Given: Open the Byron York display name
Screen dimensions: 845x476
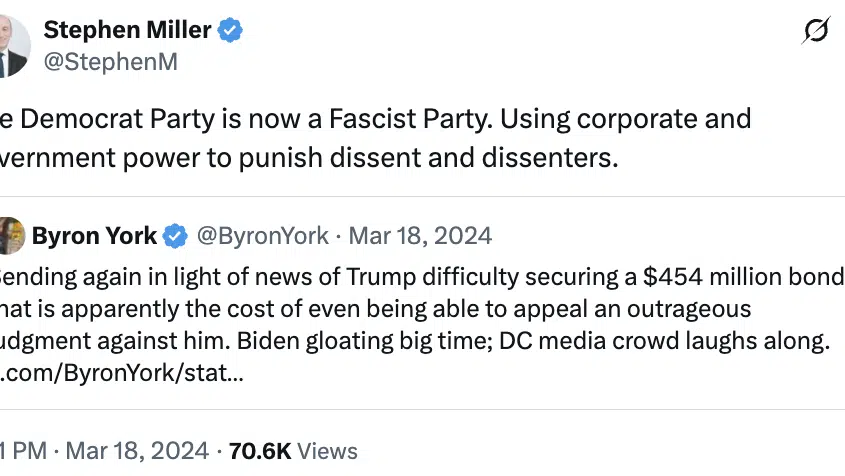Looking at the screenshot, I should (x=94, y=236).
